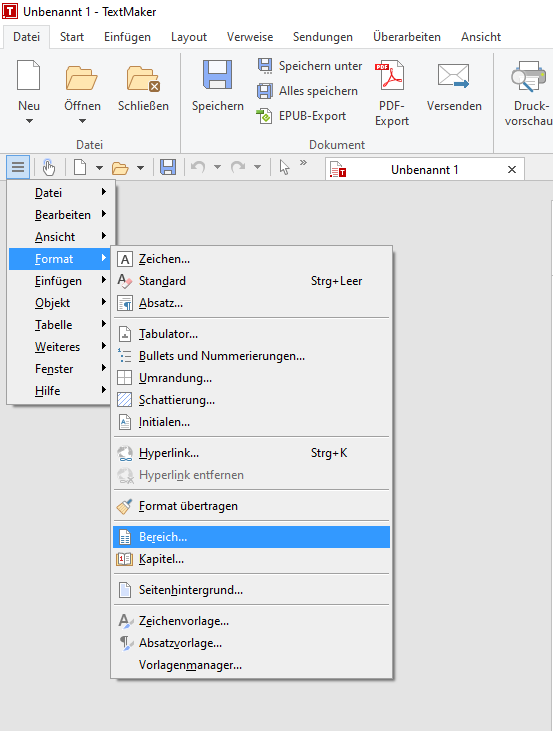Viewport: 553px width, 731px height.
Task: Open Druckvorschau print preview icon
Action: point(528,76)
